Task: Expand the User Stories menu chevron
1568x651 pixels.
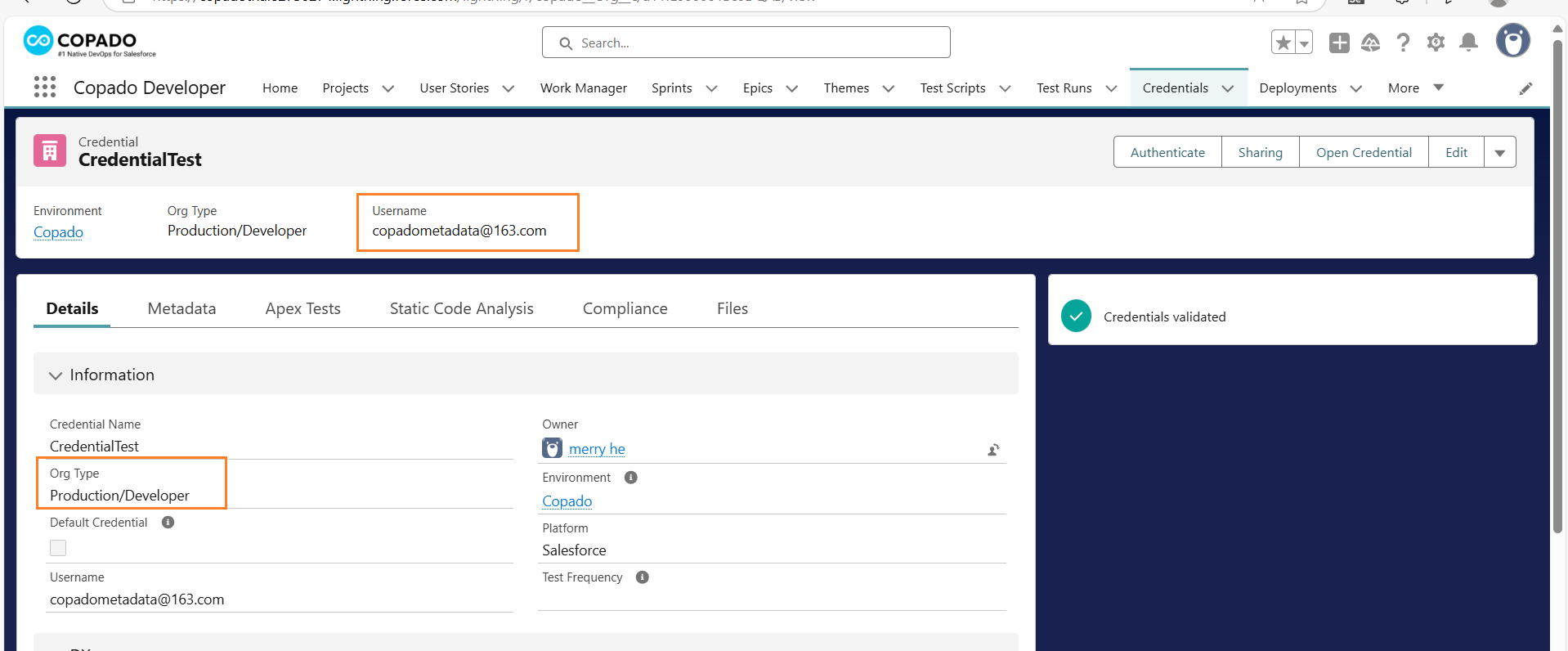Action: pyautogui.click(x=508, y=88)
